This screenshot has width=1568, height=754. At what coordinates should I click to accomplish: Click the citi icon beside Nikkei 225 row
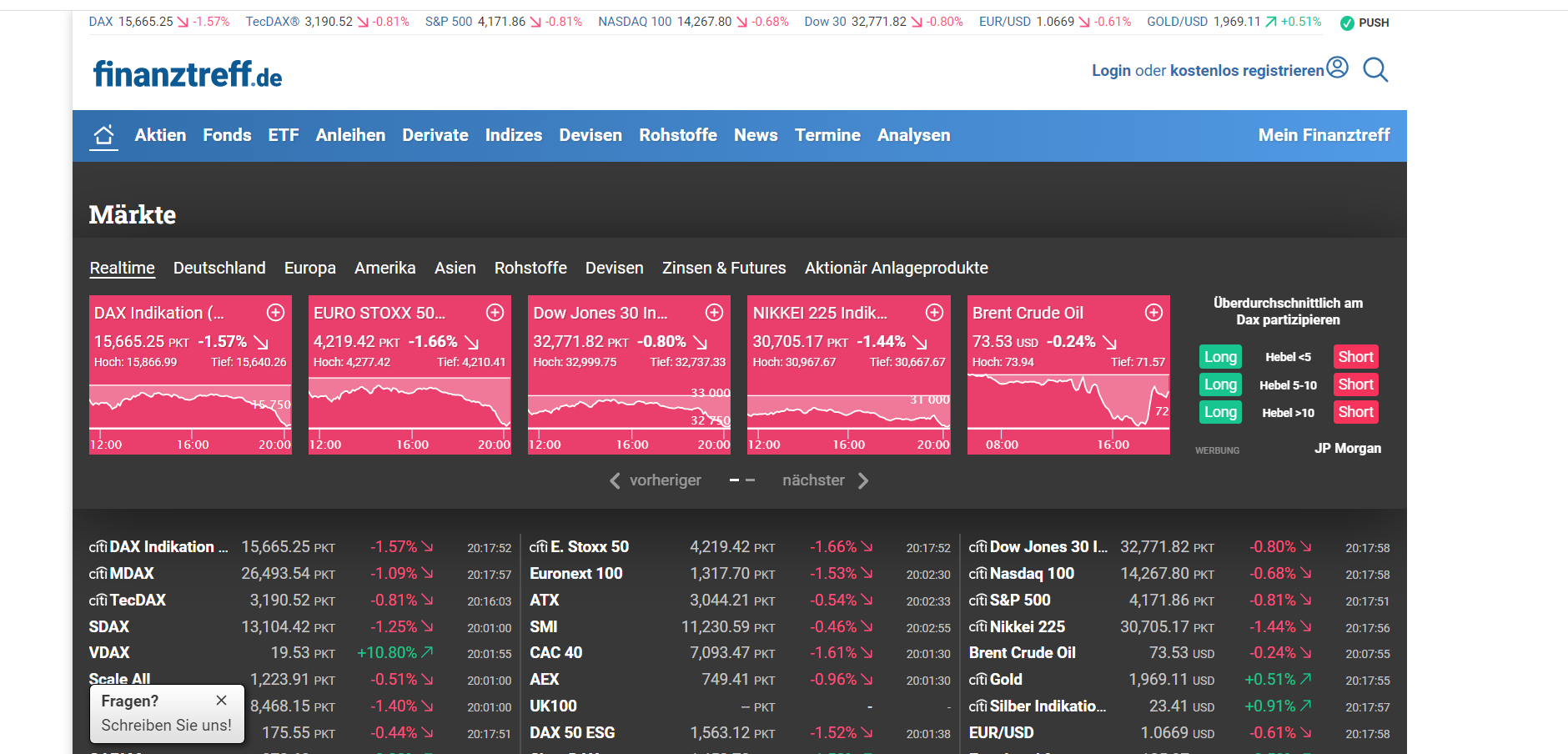pyautogui.click(x=978, y=627)
